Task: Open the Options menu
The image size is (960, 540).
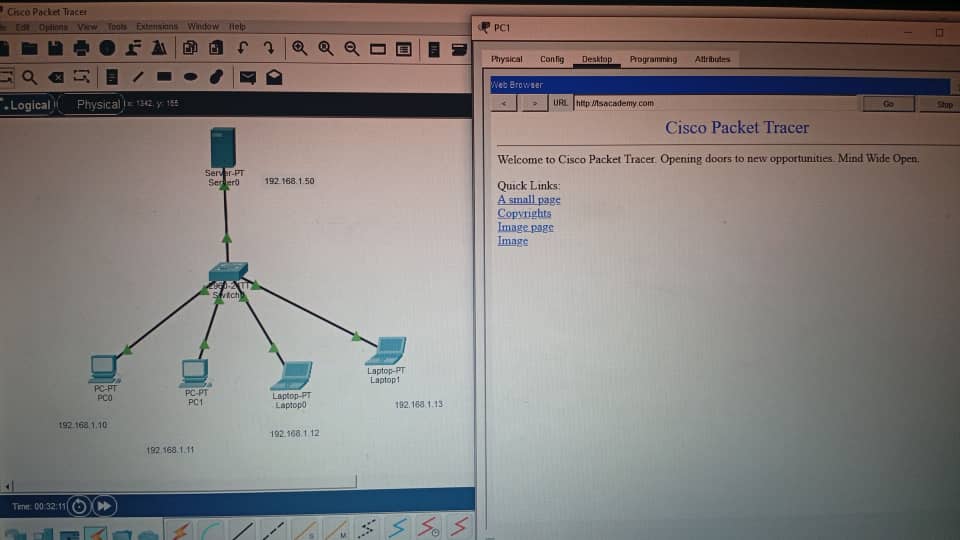Action: 53,28
